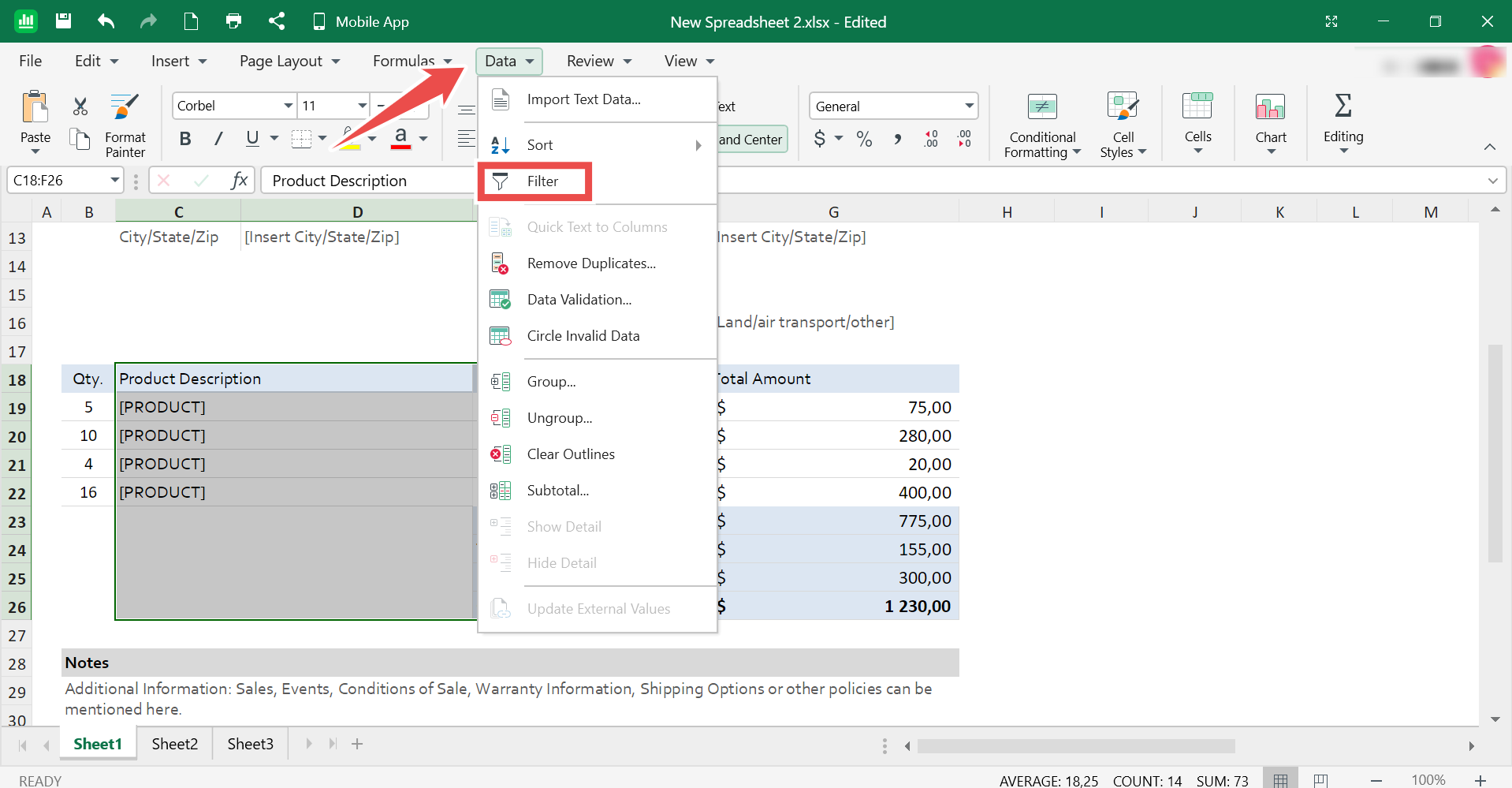Choose Import Text Data from menu
Viewport: 1512px width, 788px height.
pos(598,99)
